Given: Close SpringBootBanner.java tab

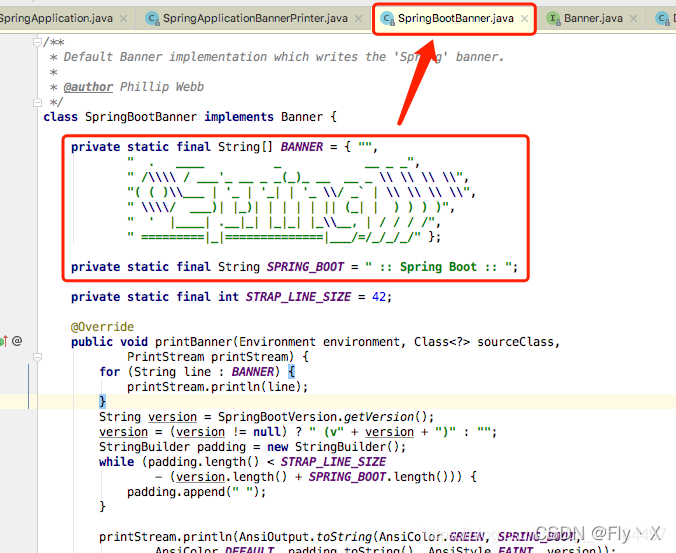Looking at the screenshot, I should point(524,19).
